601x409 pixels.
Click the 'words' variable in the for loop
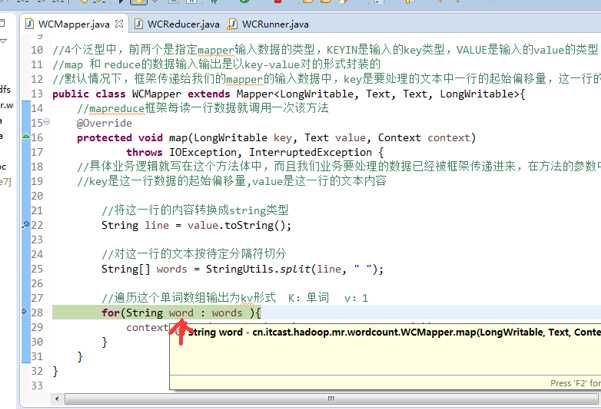pyautogui.click(x=227, y=313)
